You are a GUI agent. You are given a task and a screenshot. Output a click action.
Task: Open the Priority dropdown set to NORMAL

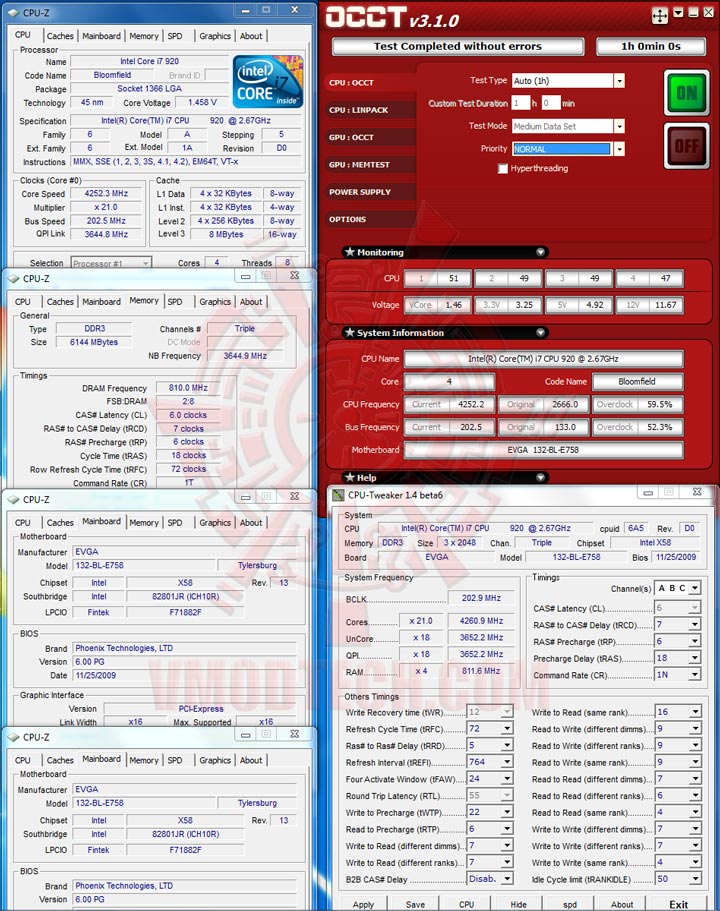coord(619,149)
